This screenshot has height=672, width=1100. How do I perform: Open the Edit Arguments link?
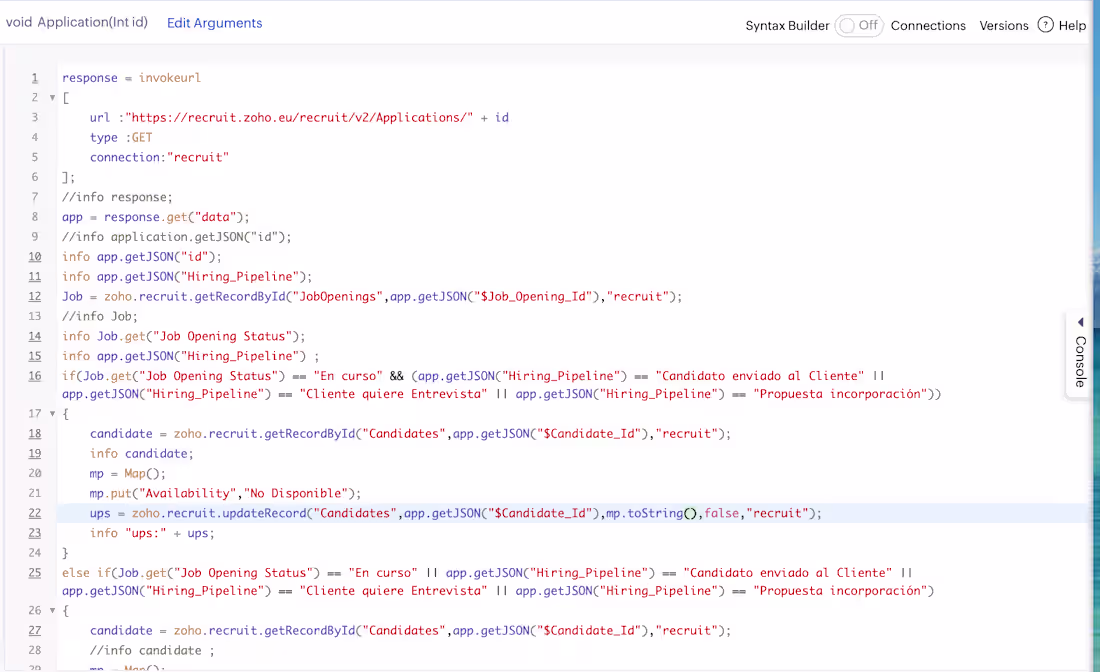(x=214, y=23)
